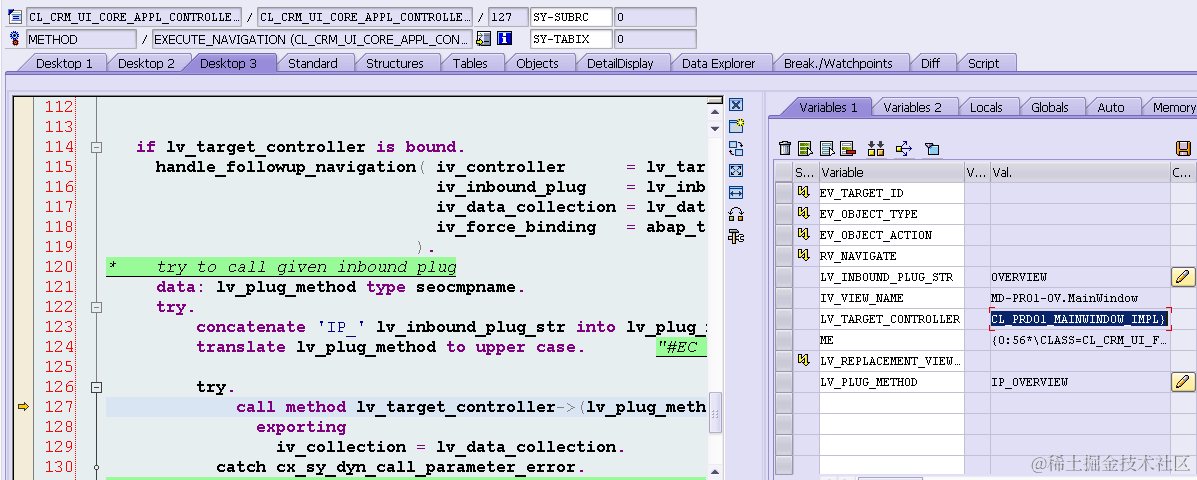This screenshot has height=480, width=1197.
Task: Click the IP_OVERVIEW value cell
Action: tap(1079, 382)
